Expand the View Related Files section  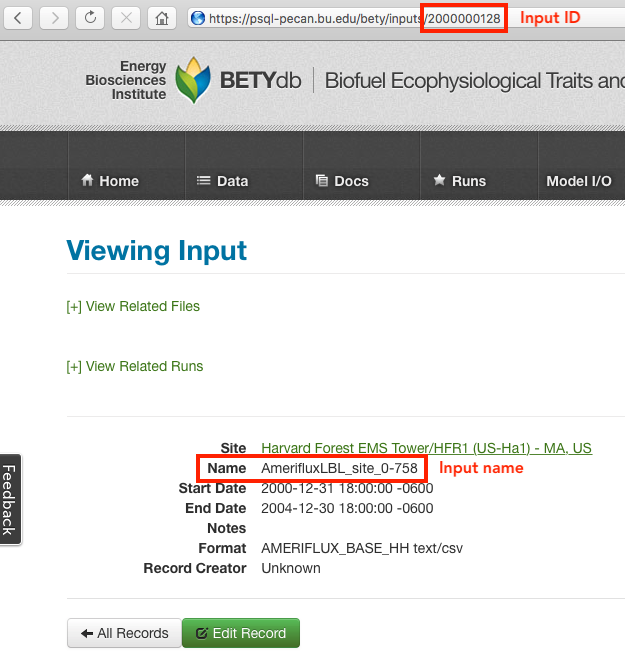tap(133, 306)
